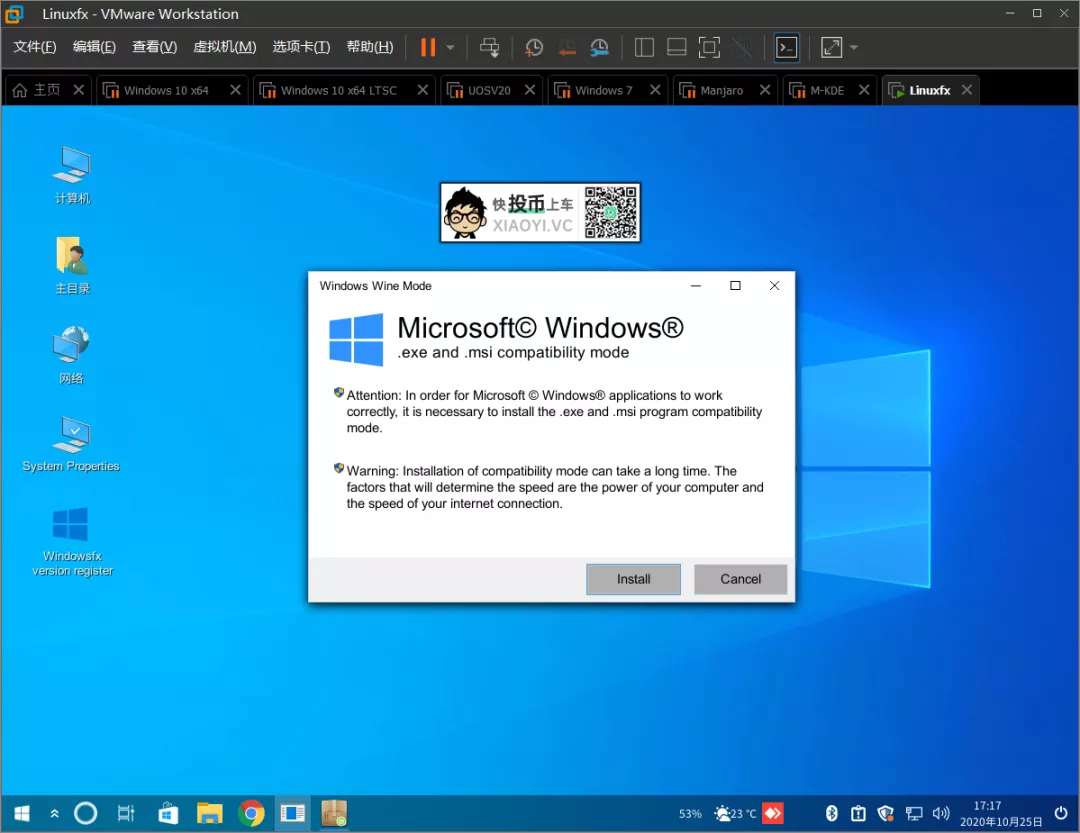1080x833 pixels.
Task: Select the 计算机 desktop icon
Action: (x=72, y=176)
